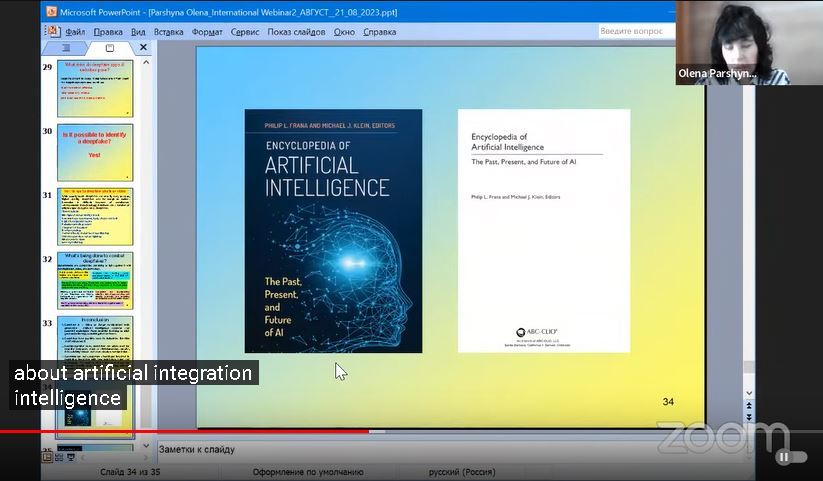Select slide 29 thumbnail

click(x=95, y=88)
